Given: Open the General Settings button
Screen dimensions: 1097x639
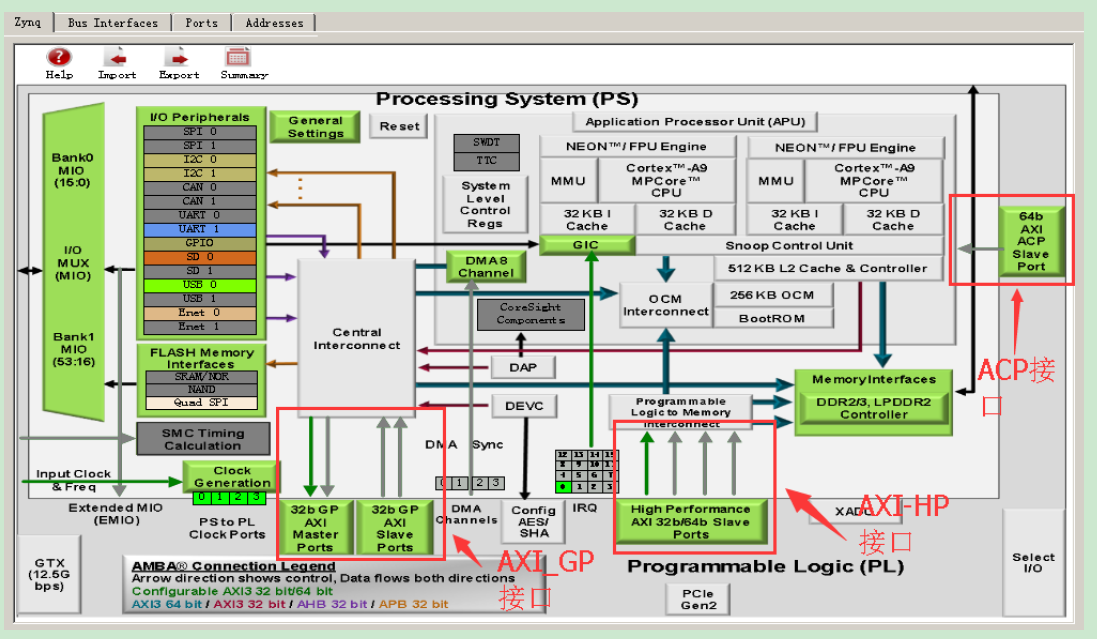Looking at the screenshot, I should 314,125.
